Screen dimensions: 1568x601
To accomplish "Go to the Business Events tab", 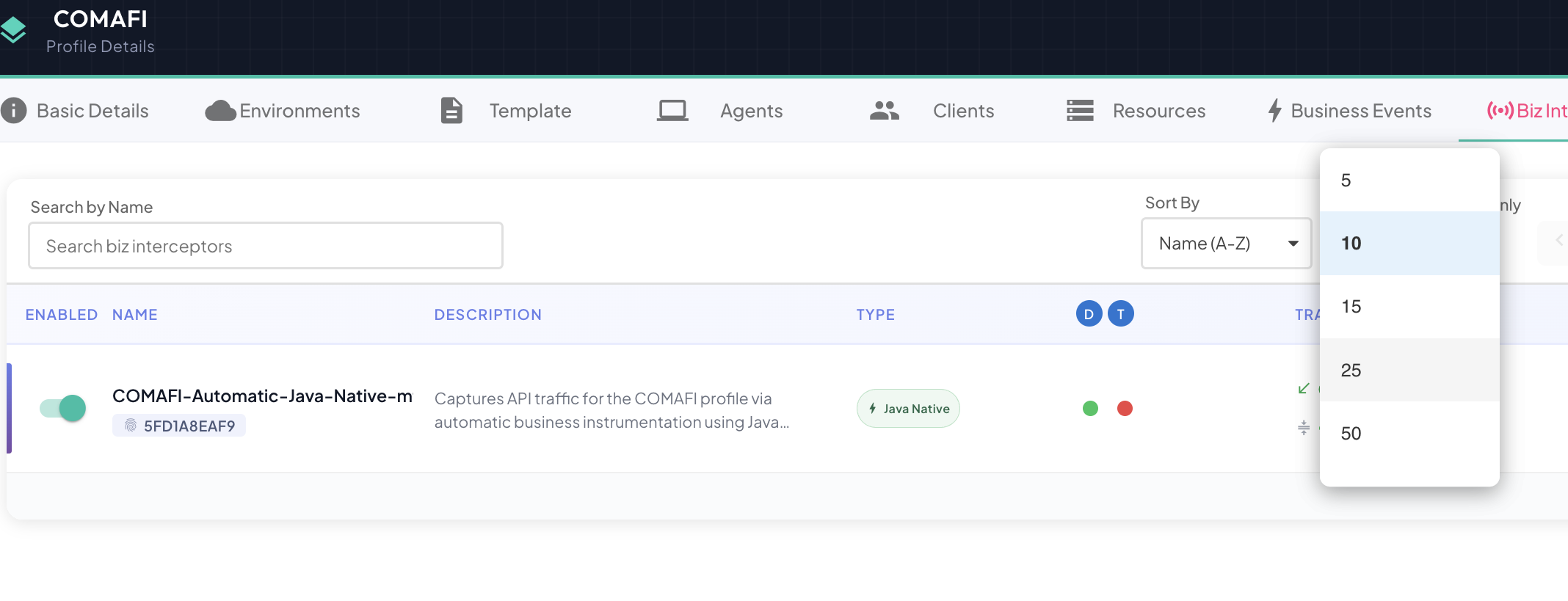I will (1349, 111).
